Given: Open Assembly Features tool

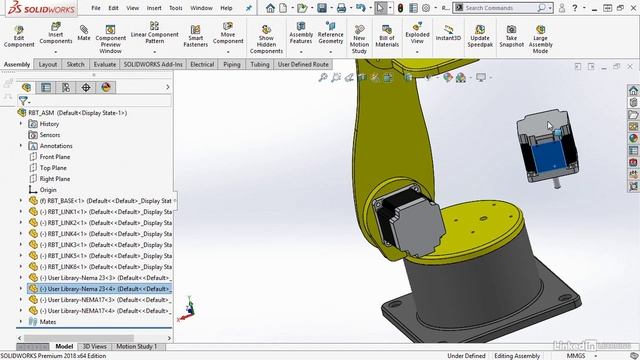Looking at the screenshot, I should click(x=301, y=33).
